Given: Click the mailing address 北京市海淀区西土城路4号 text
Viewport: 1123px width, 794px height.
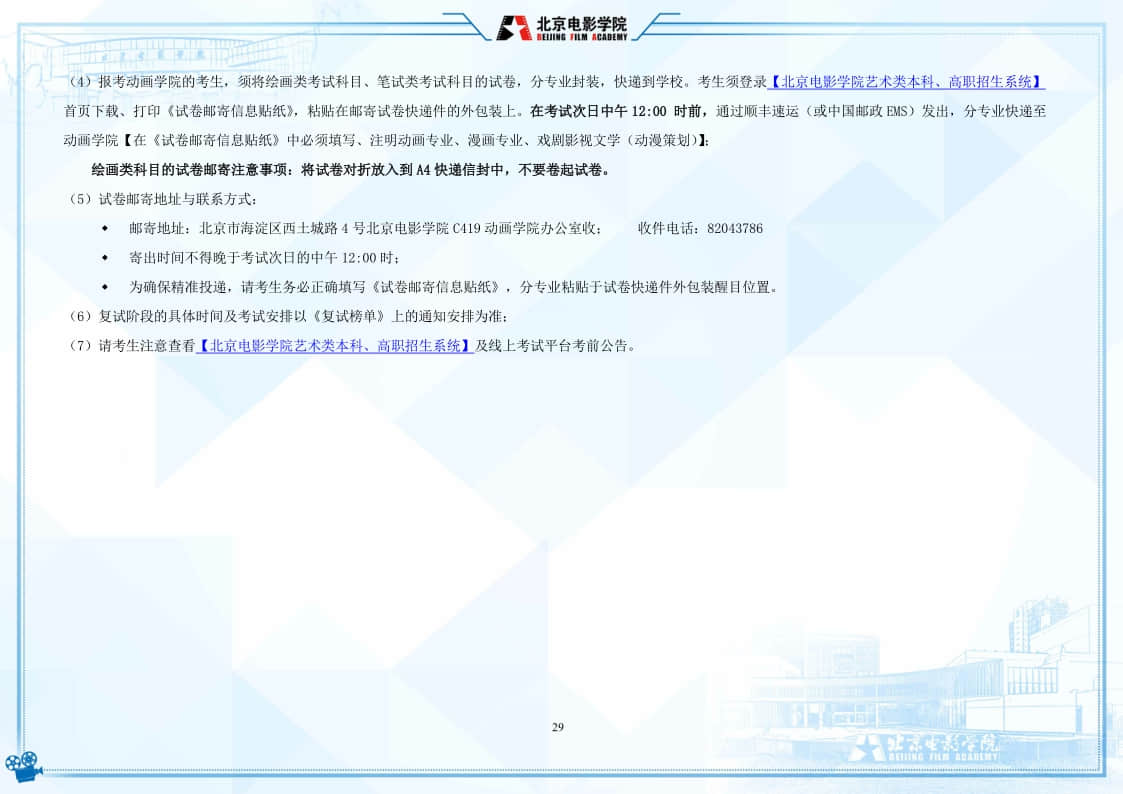Looking at the screenshot, I should pyautogui.click(x=280, y=228).
